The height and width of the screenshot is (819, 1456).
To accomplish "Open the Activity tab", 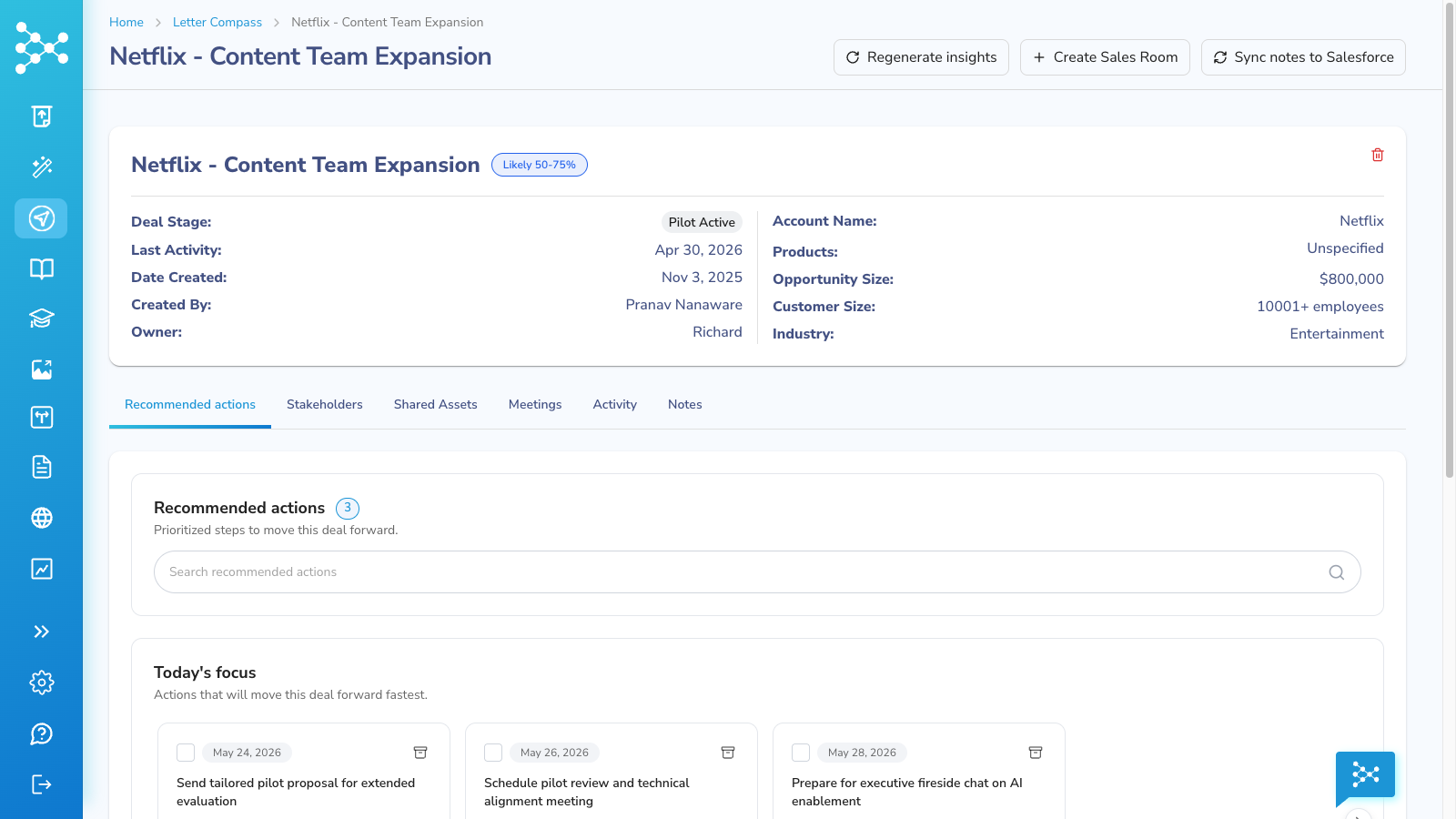I will [x=615, y=405].
